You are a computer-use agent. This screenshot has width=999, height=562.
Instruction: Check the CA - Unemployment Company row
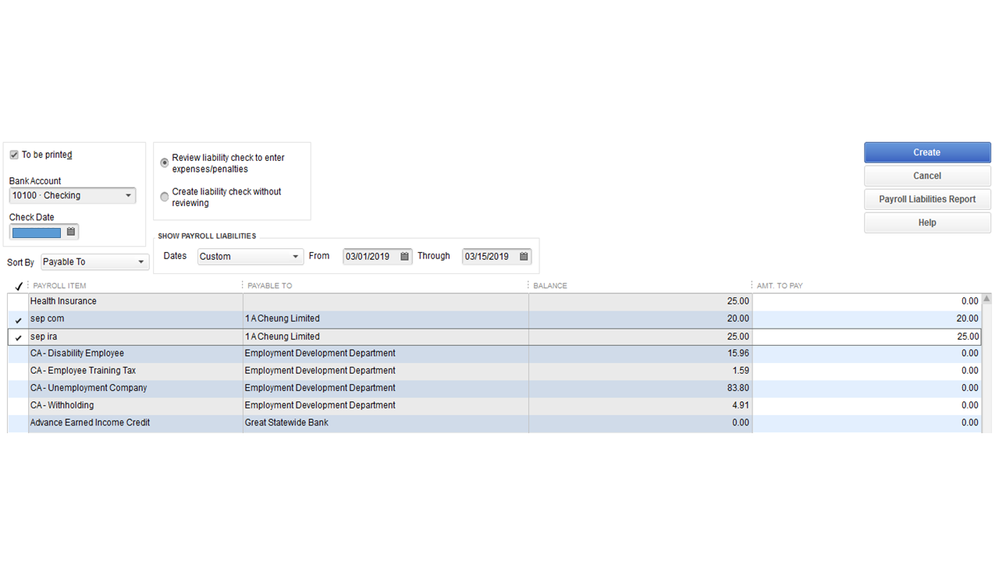pyautogui.click(x=18, y=388)
